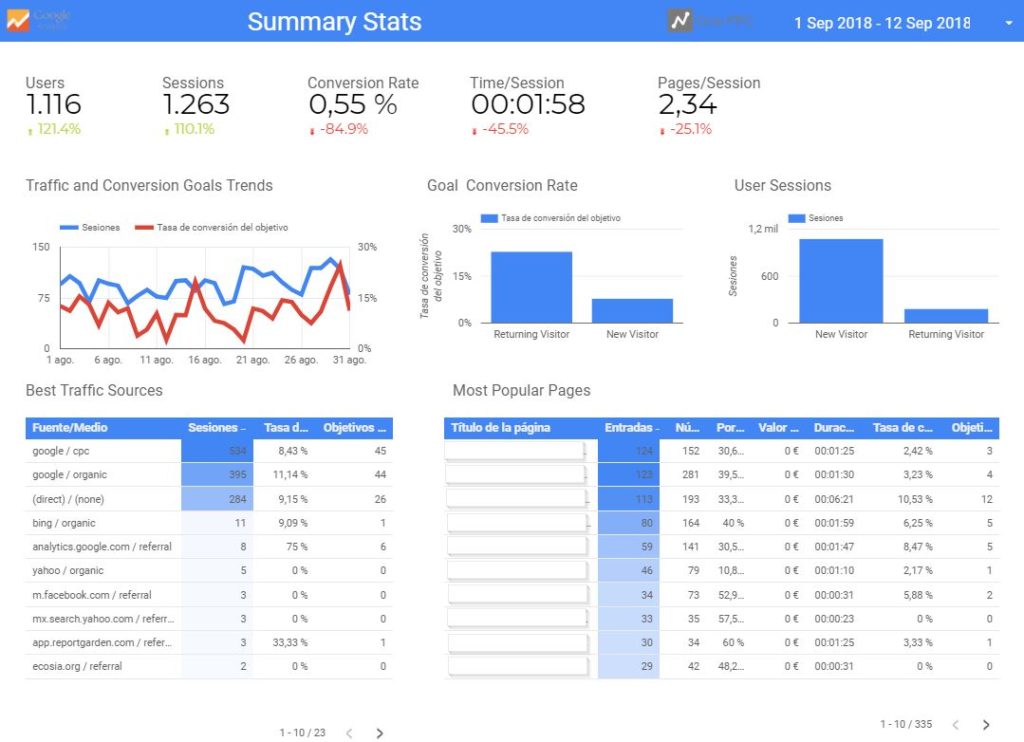Go to next page of Most Popular Pages
1024x742 pixels.
tap(986, 724)
